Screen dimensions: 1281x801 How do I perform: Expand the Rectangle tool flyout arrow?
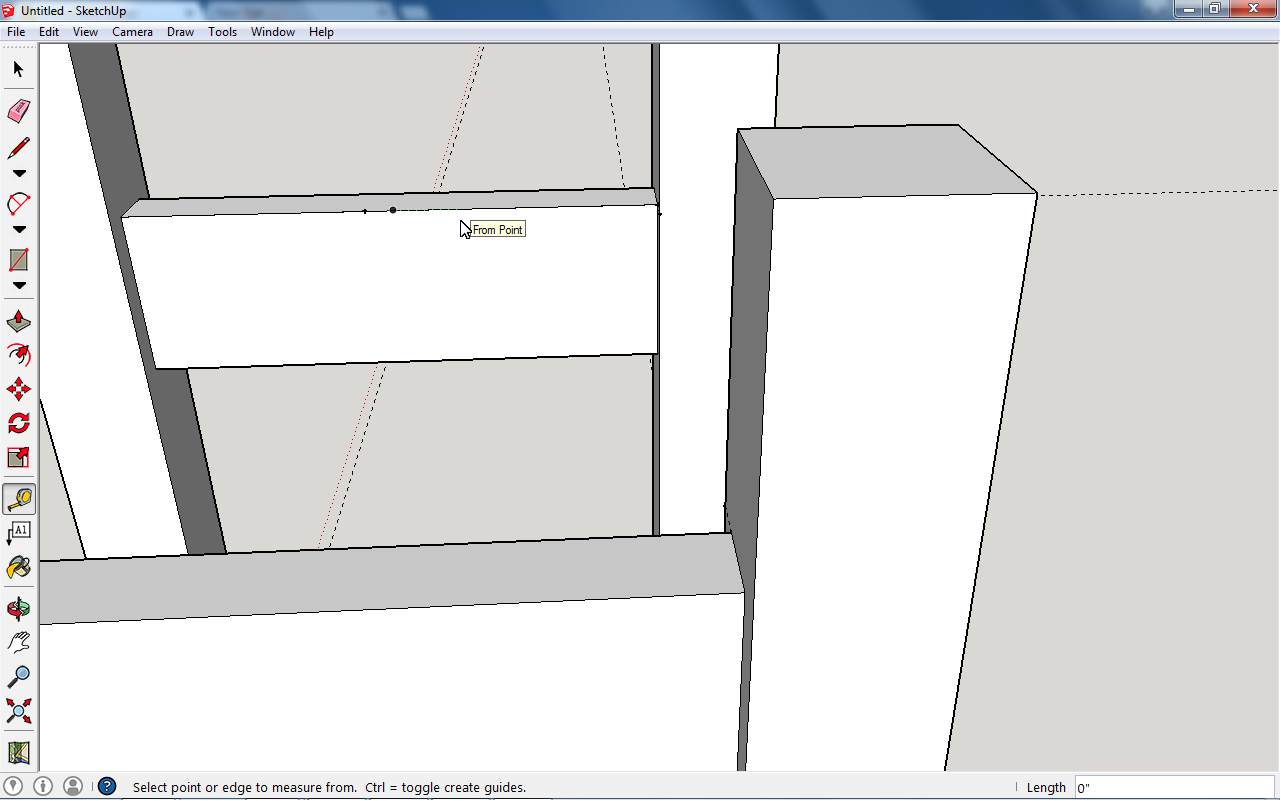(x=18, y=285)
